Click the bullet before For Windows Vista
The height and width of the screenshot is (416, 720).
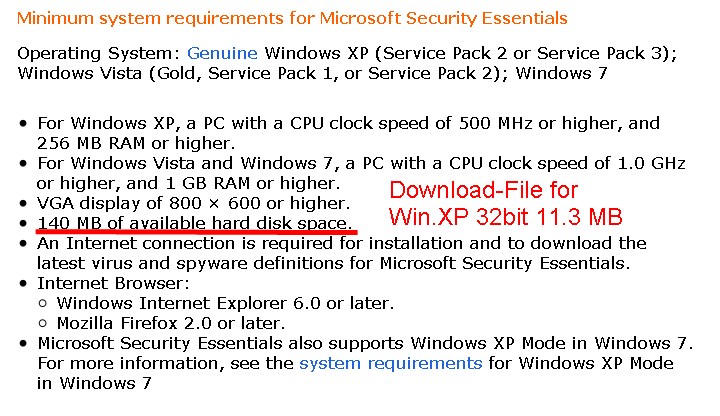pyautogui.click(x=23, y=164)
